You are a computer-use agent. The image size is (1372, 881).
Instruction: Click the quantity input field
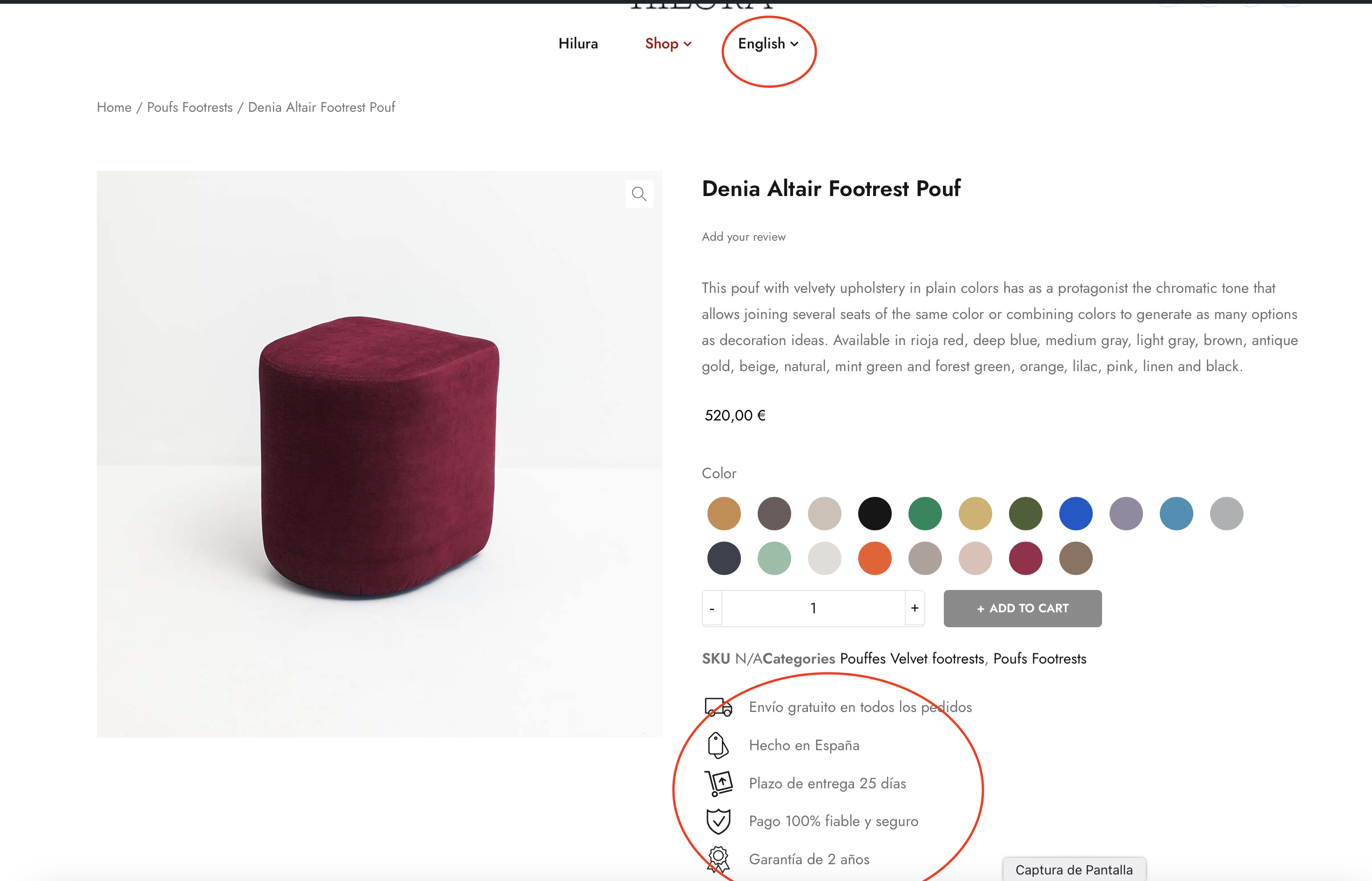[813, 608]
